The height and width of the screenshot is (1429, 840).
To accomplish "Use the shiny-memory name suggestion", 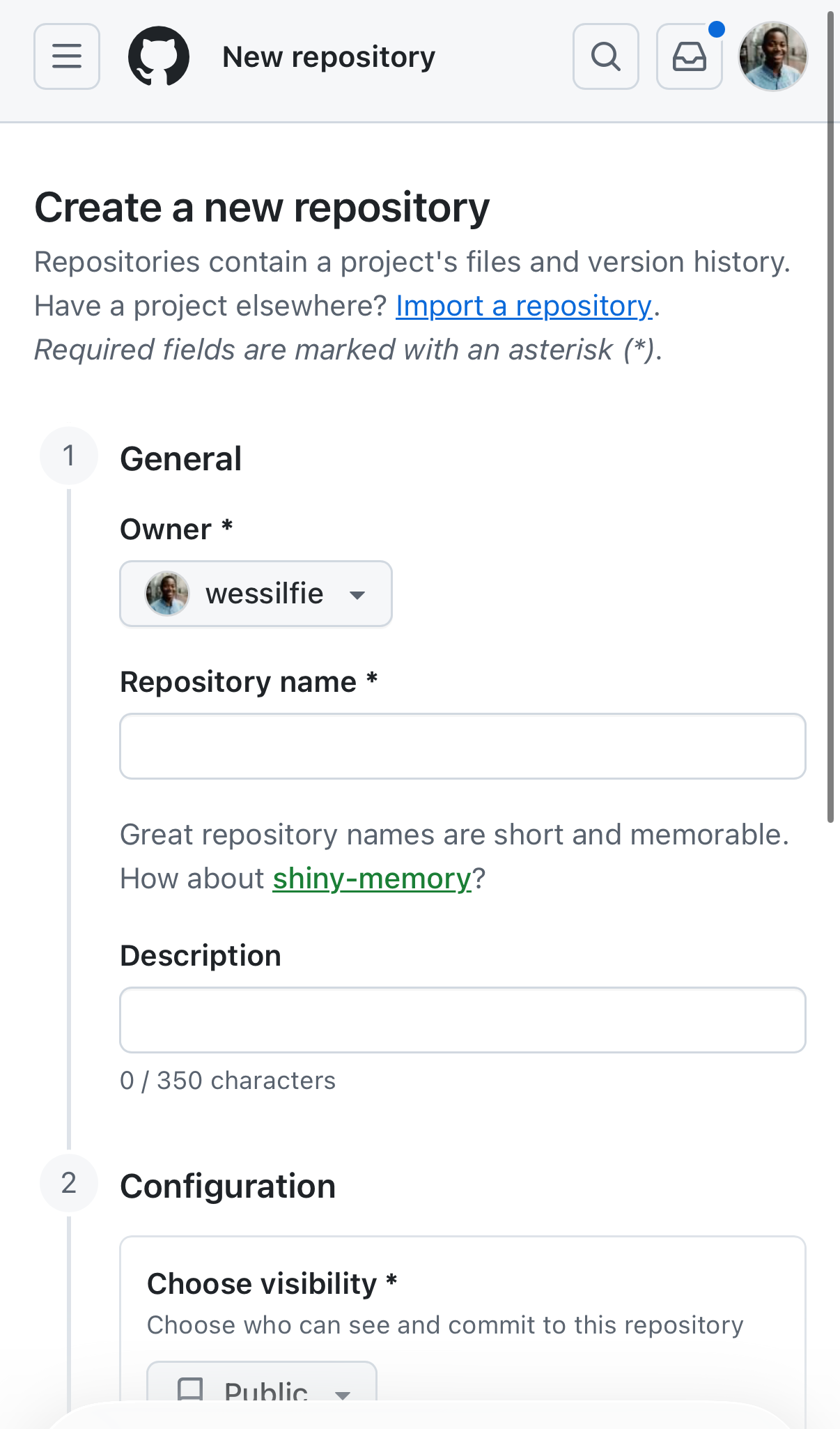I will [x=372, y=879].
